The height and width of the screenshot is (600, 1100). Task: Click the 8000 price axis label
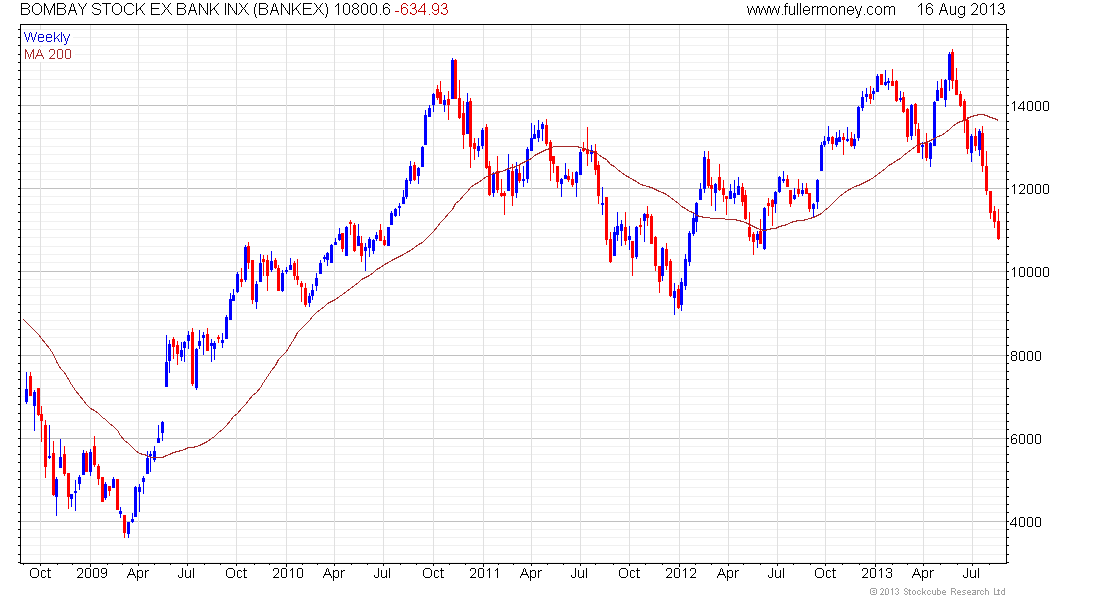pos(1026,356)
